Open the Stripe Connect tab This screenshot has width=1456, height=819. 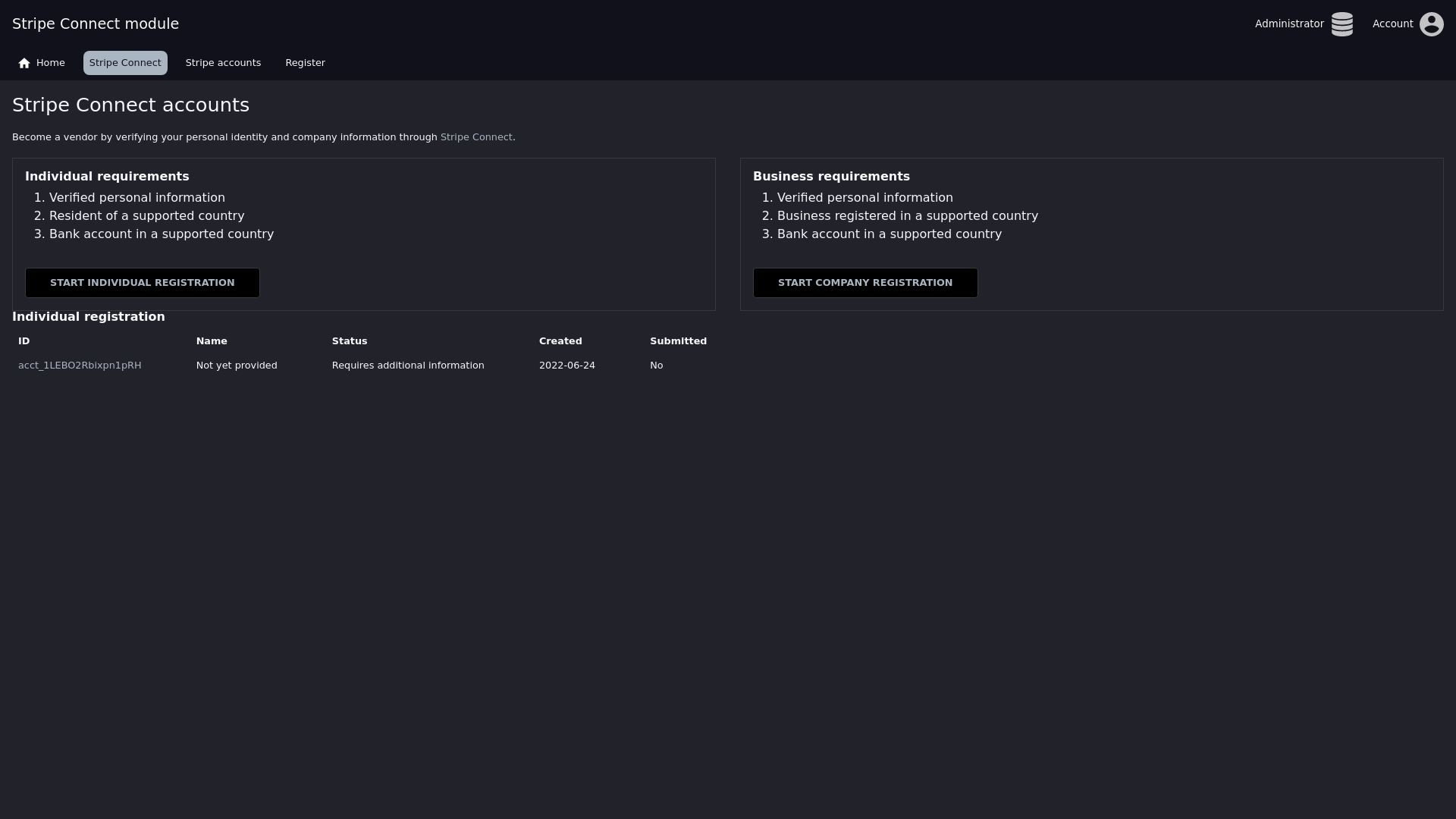[x=125, y=63]
